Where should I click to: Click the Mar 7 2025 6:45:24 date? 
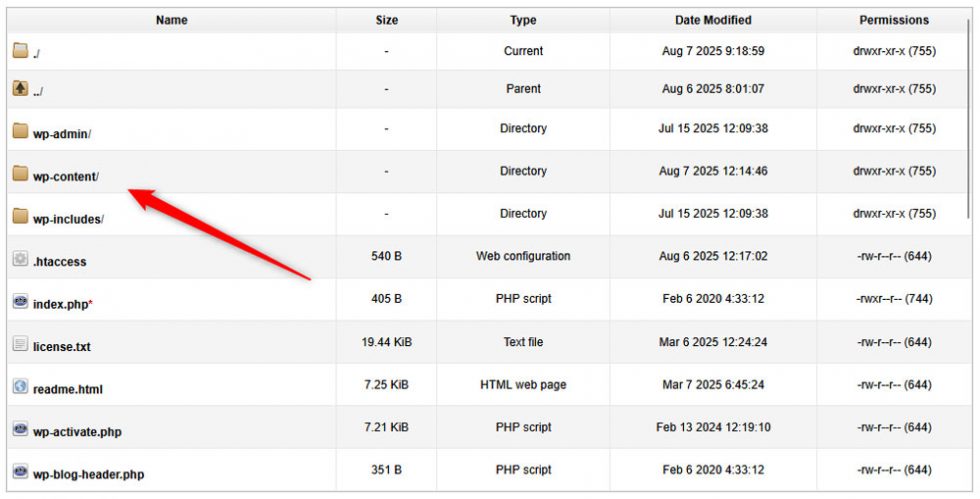pos(713,385)
